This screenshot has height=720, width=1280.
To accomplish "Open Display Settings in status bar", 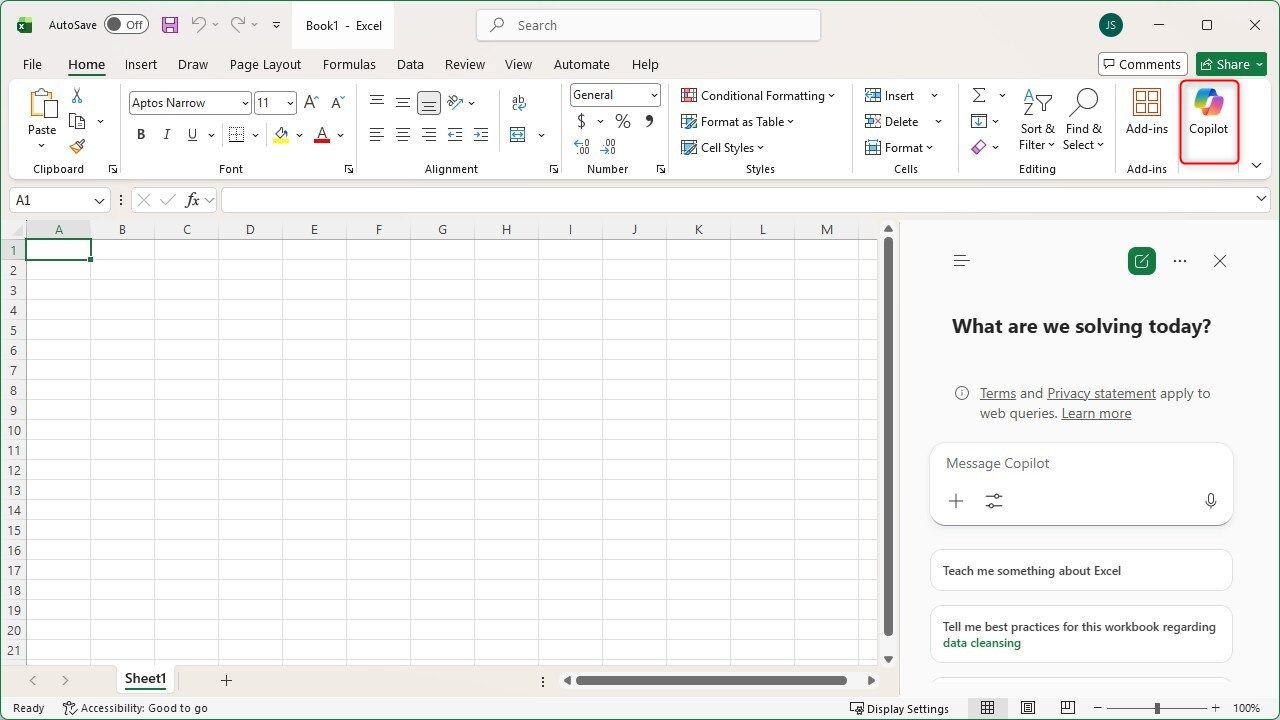I will point(899,708).
